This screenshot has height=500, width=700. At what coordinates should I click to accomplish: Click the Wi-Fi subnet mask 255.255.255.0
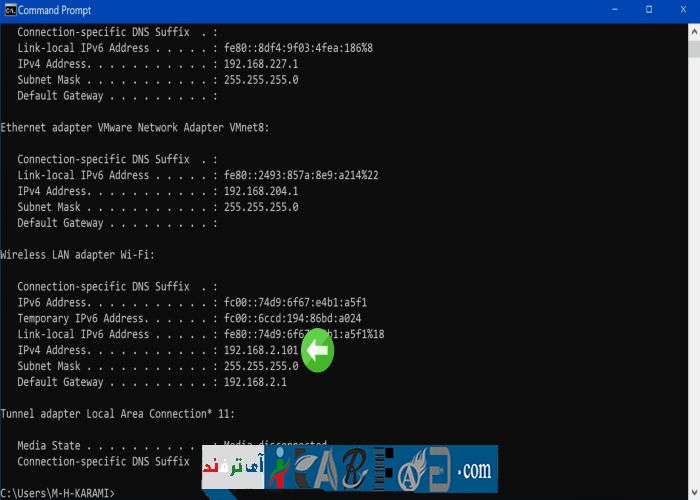260,366
